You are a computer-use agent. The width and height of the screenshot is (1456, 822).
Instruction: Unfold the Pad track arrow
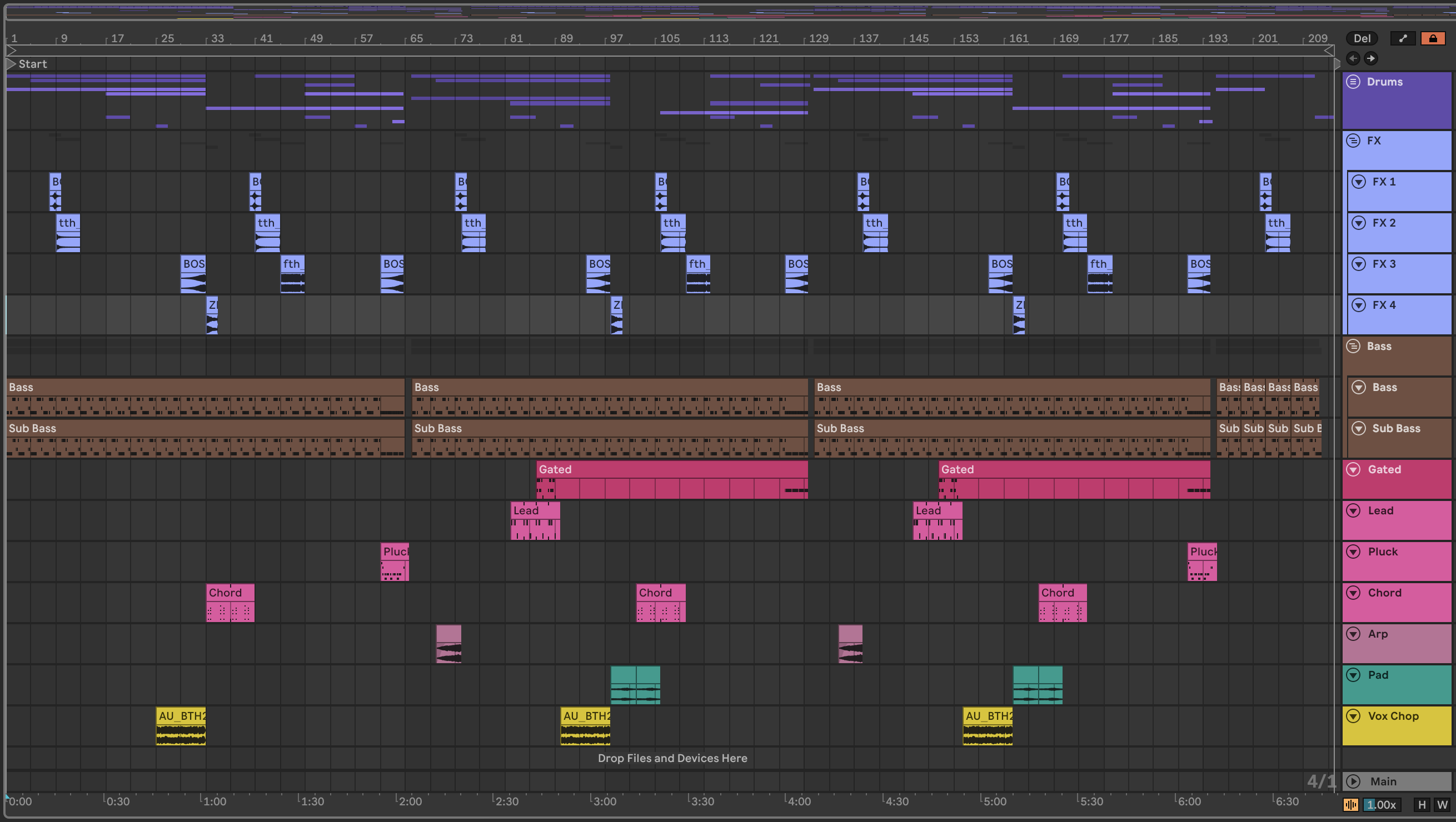pyautogui.click(x=1353, y=675)
